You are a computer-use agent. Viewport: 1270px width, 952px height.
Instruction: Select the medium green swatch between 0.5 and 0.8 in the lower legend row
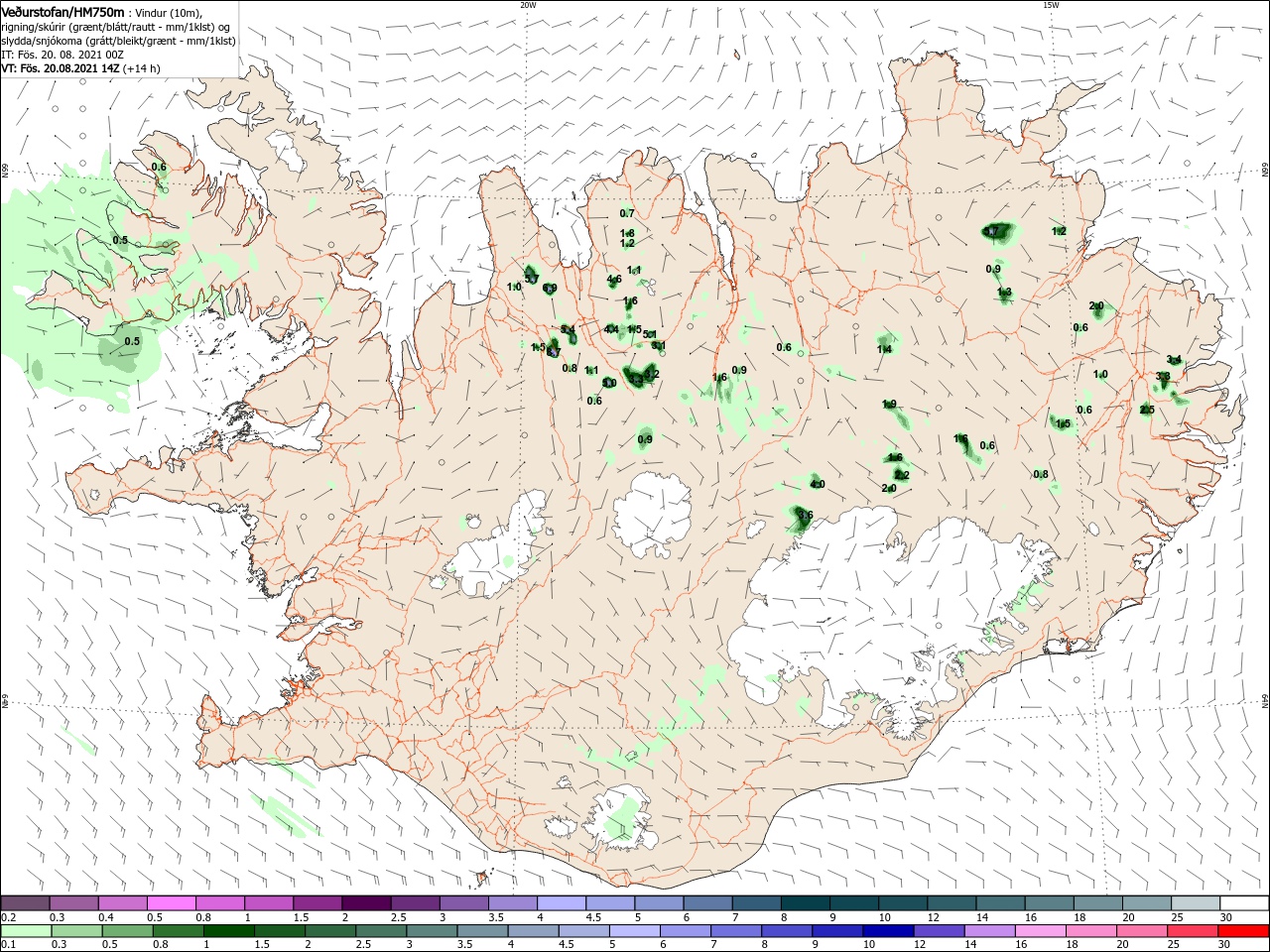point(128,931)
